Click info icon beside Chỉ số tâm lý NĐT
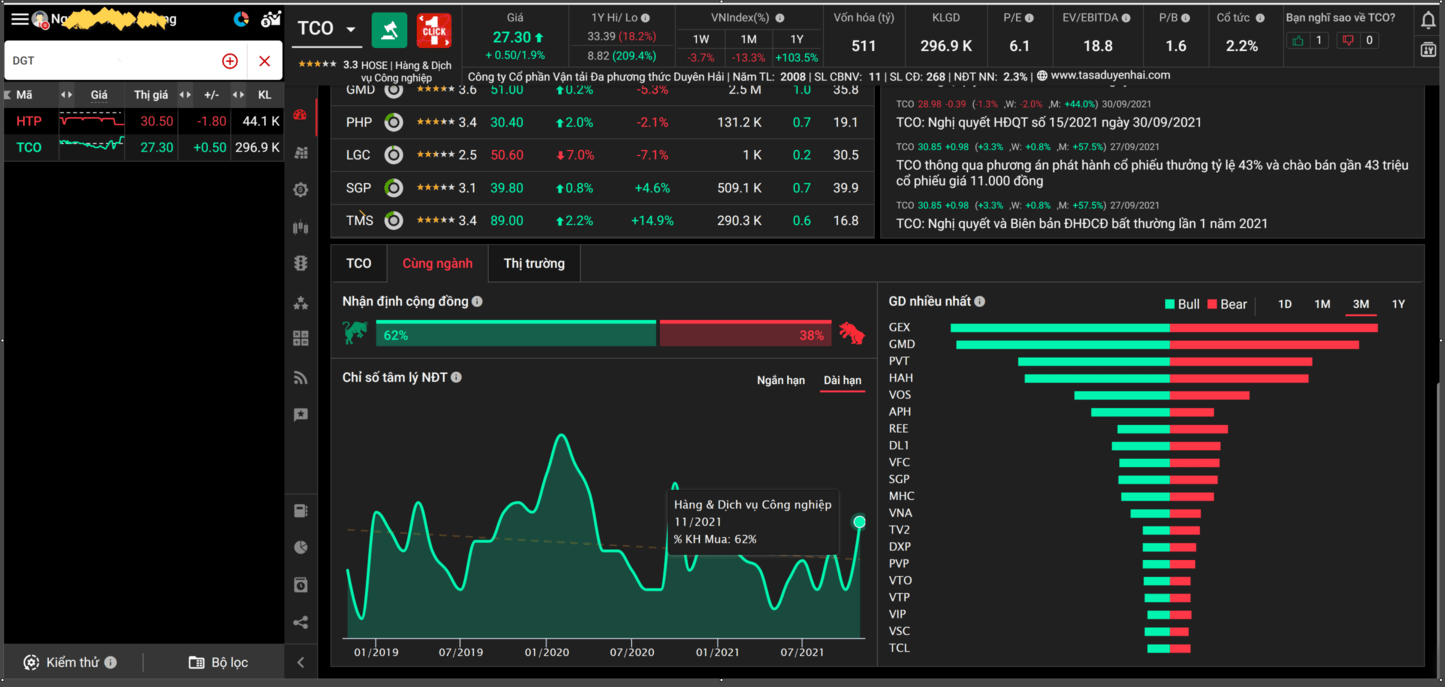Viewport: 1445px width, 687px height. point(456,377)
